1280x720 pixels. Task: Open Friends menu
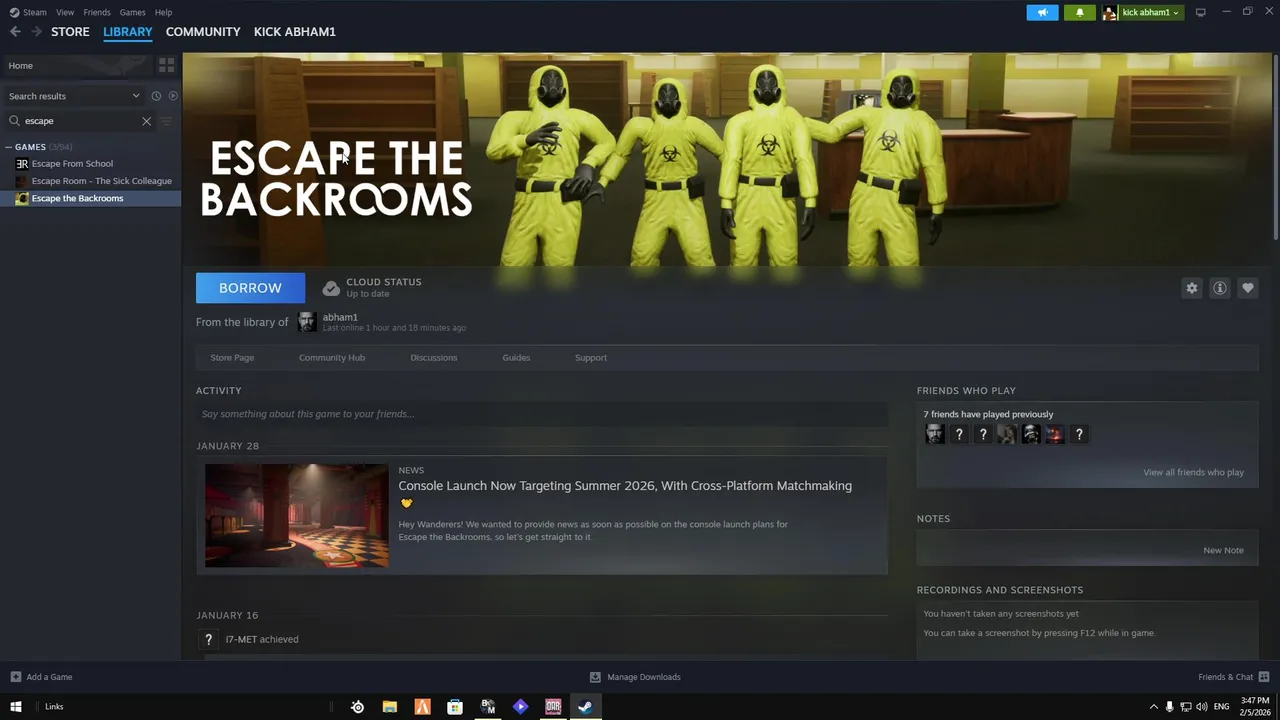pyautogui.click(x=97, y=12)
